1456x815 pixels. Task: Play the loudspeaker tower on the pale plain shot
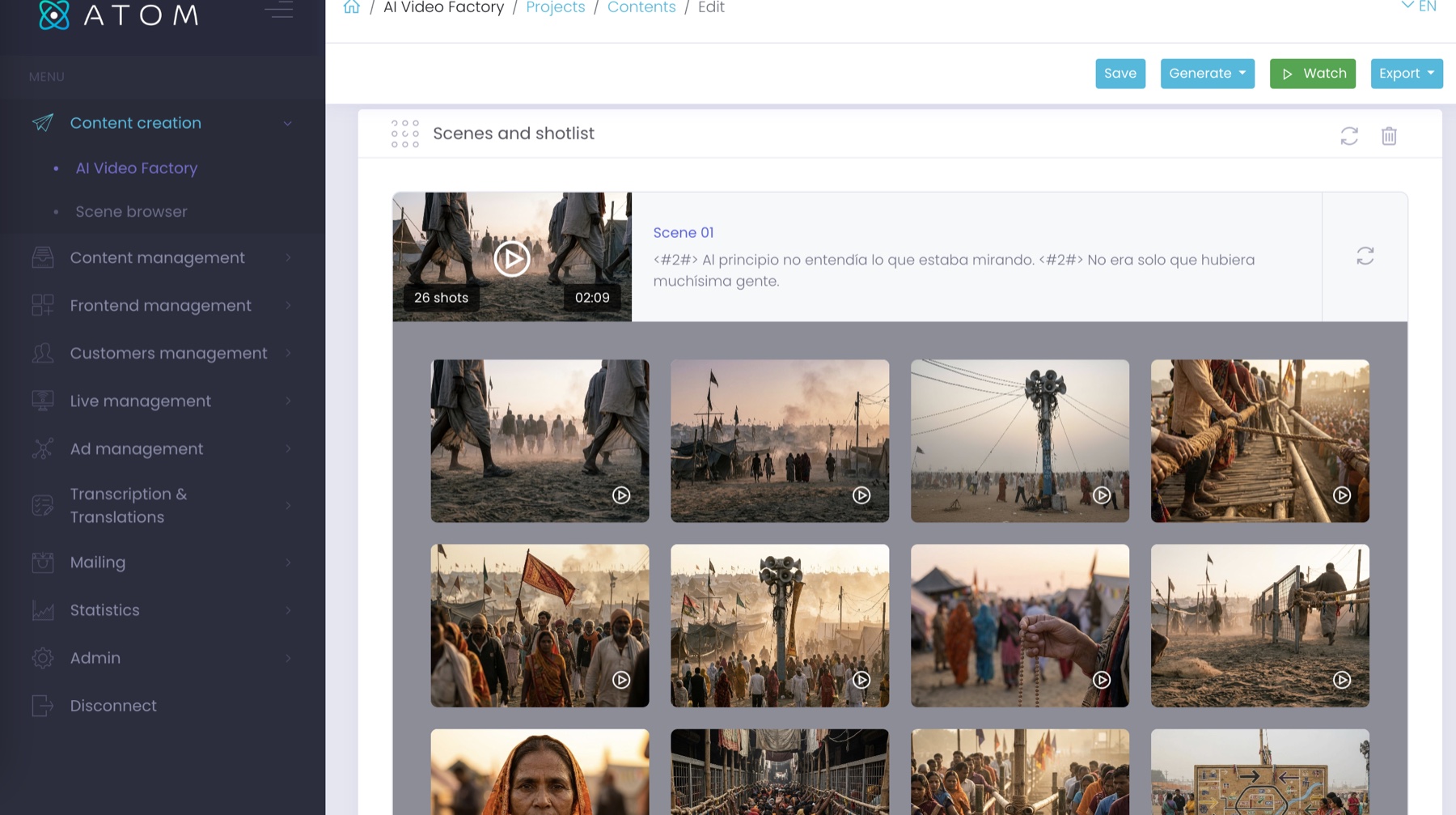pos(1102,495)
